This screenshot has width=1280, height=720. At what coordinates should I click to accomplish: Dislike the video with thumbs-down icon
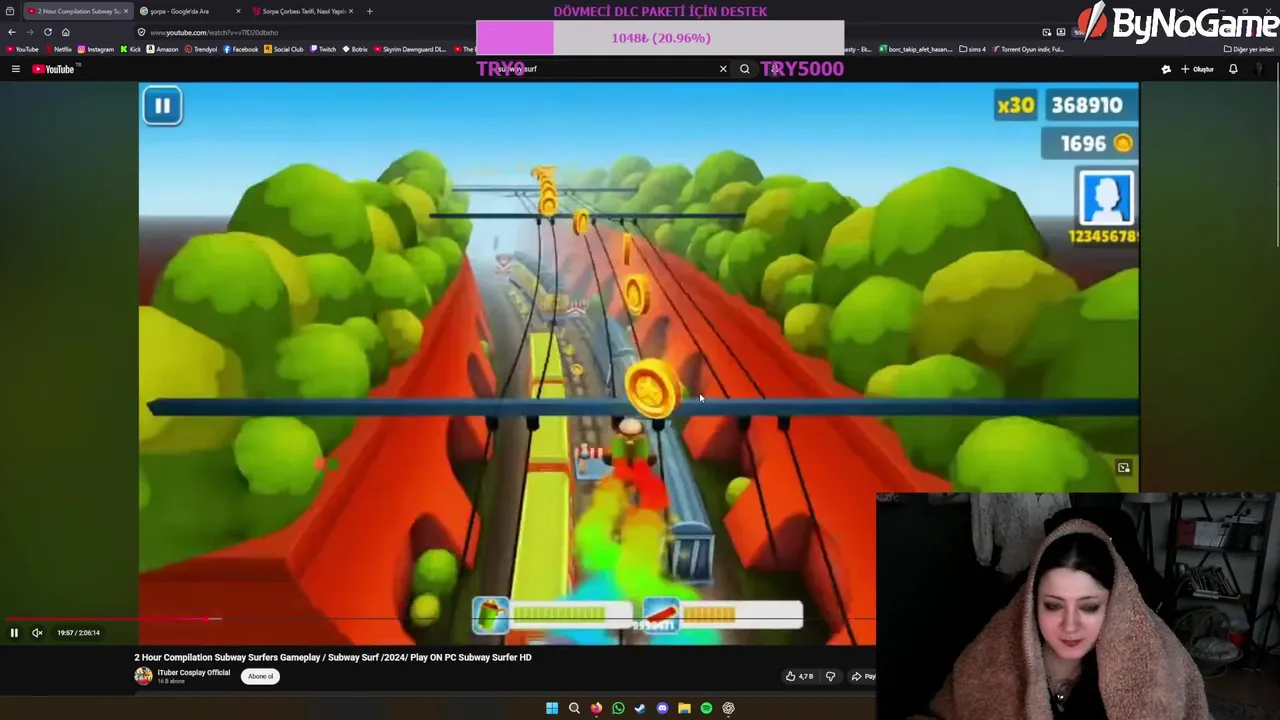click(x=830, y=676)
